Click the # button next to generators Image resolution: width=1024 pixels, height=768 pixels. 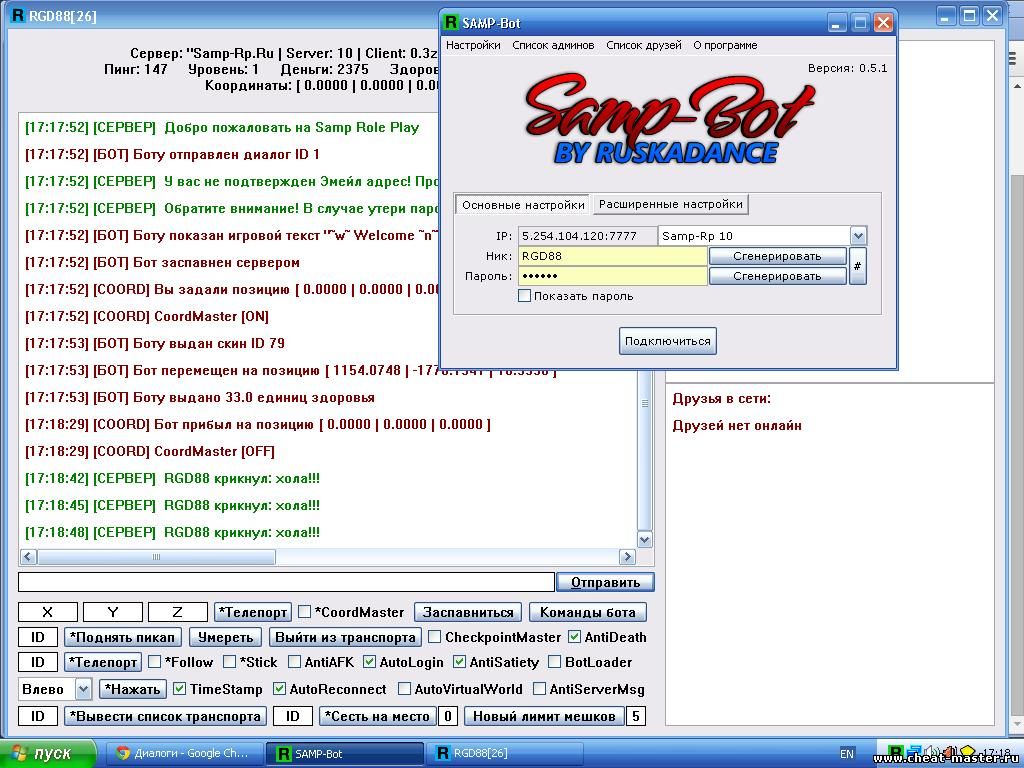pyautogui.click(x=857, y=266)
